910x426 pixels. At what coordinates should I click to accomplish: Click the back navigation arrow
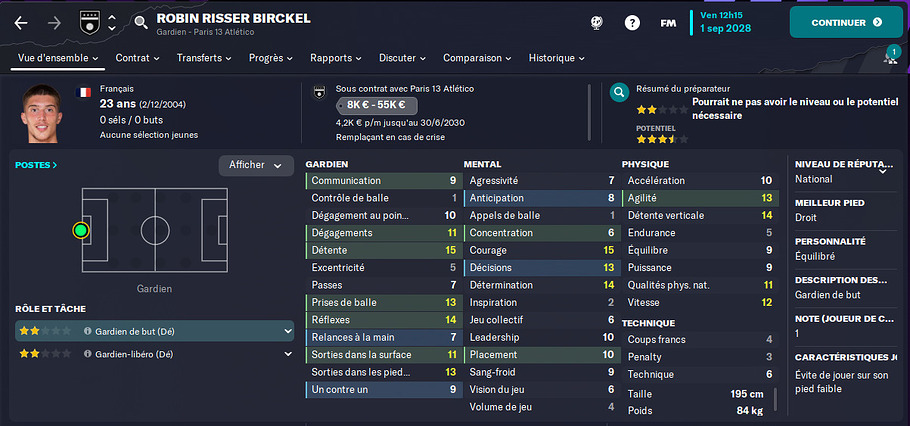[x=22, y=22]
